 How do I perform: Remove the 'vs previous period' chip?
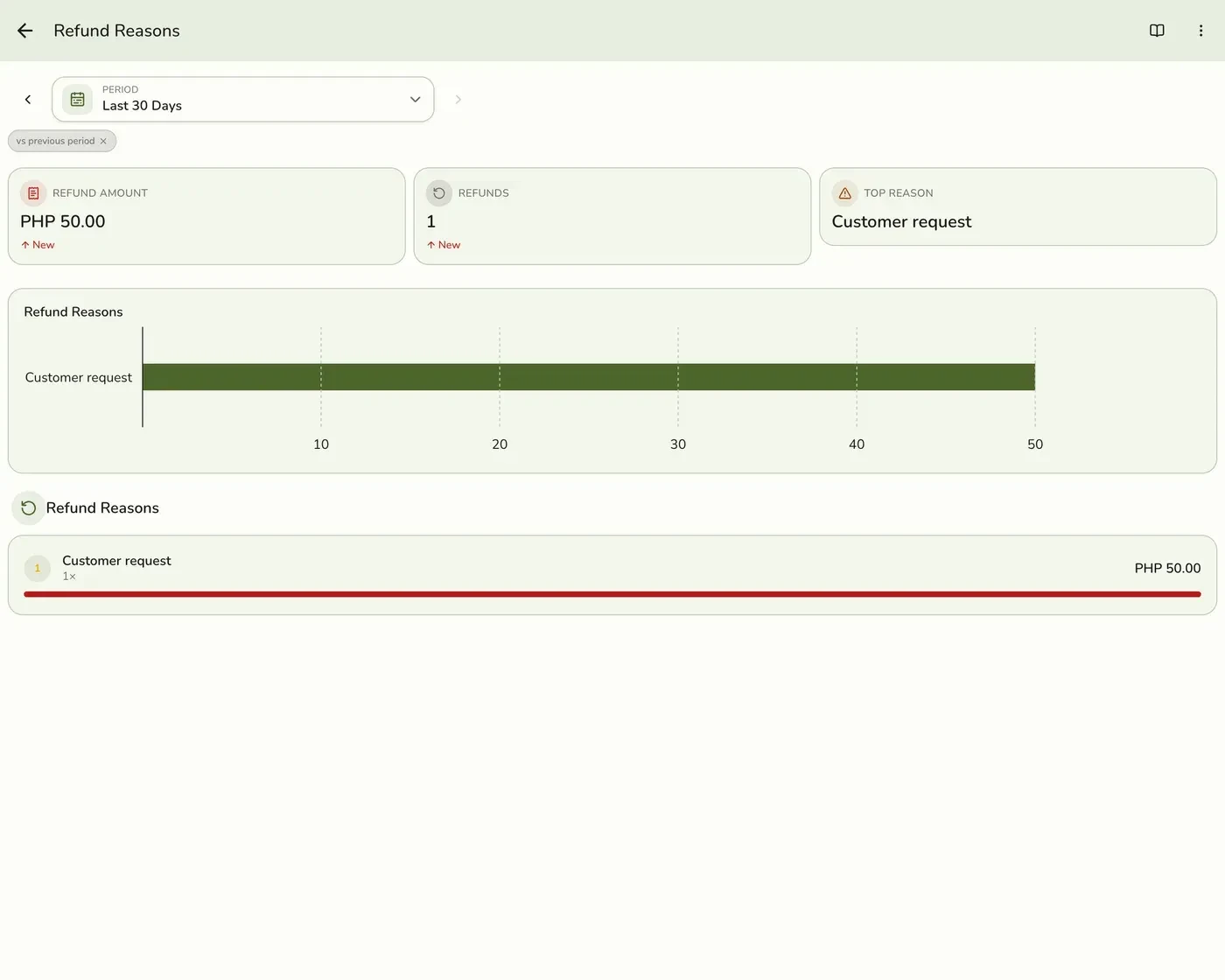click(x=103, y=141)
